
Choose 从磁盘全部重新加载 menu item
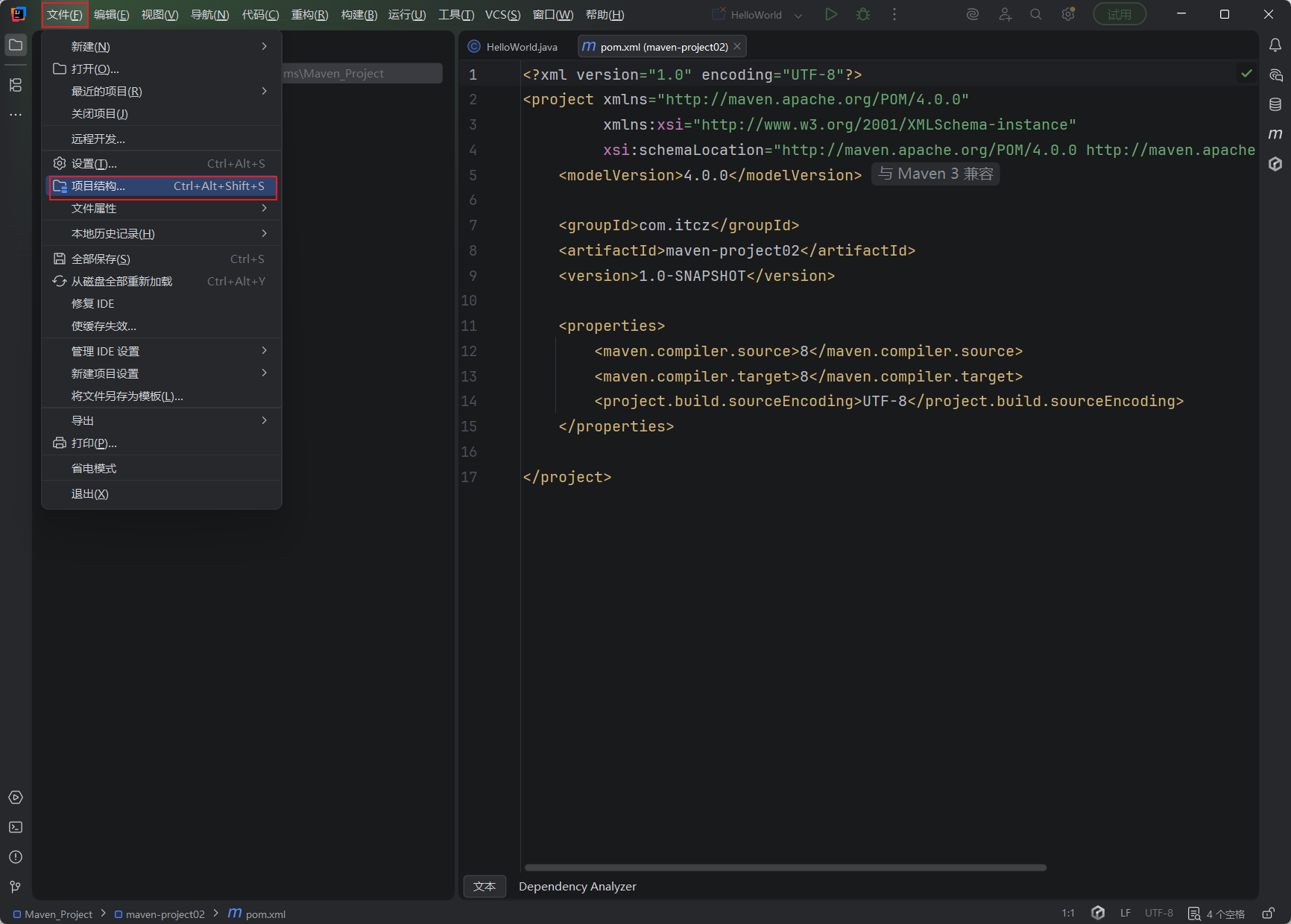click(x=161, y=282)
